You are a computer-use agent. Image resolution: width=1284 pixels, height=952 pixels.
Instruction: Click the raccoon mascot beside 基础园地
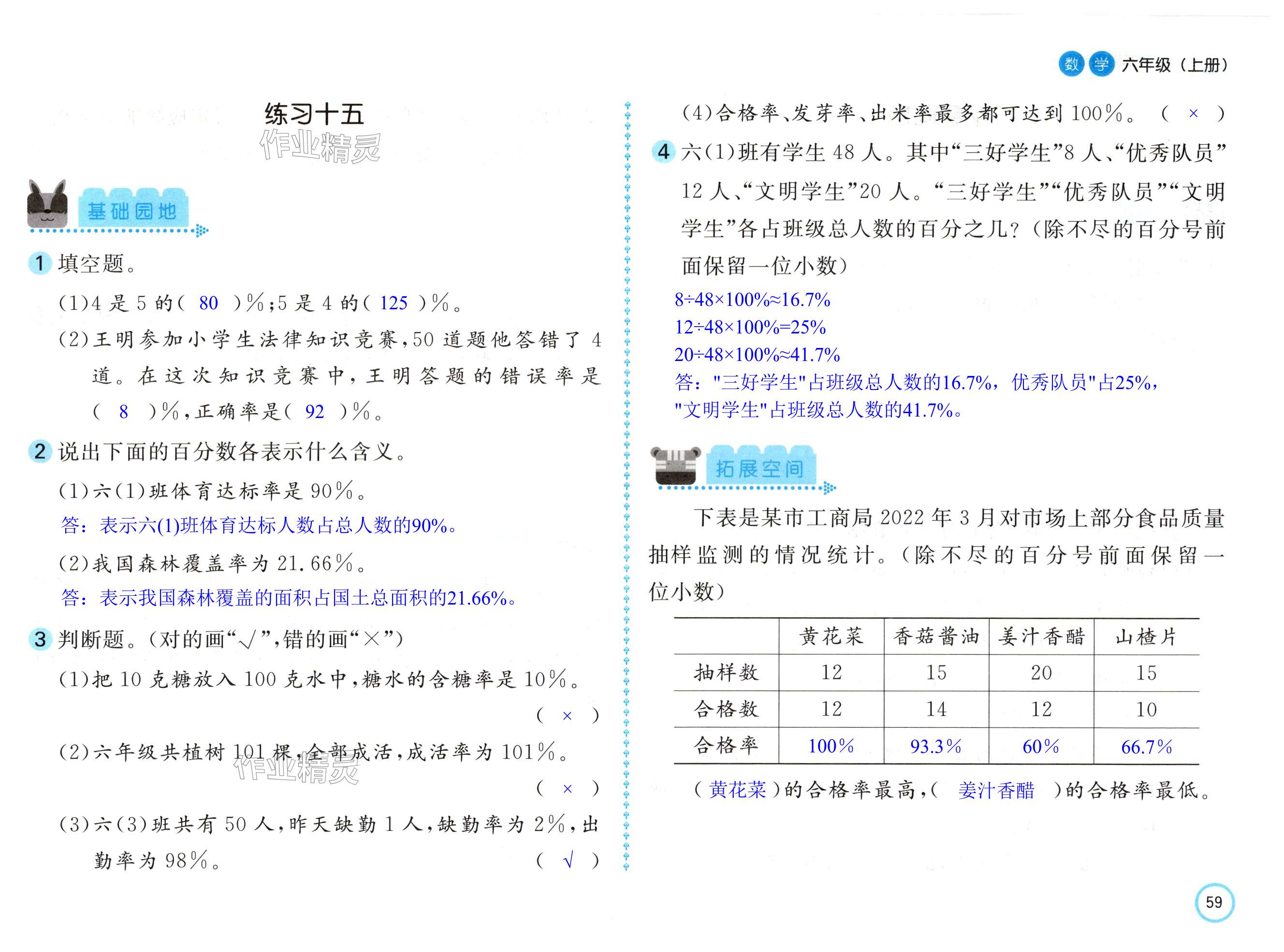47,203
